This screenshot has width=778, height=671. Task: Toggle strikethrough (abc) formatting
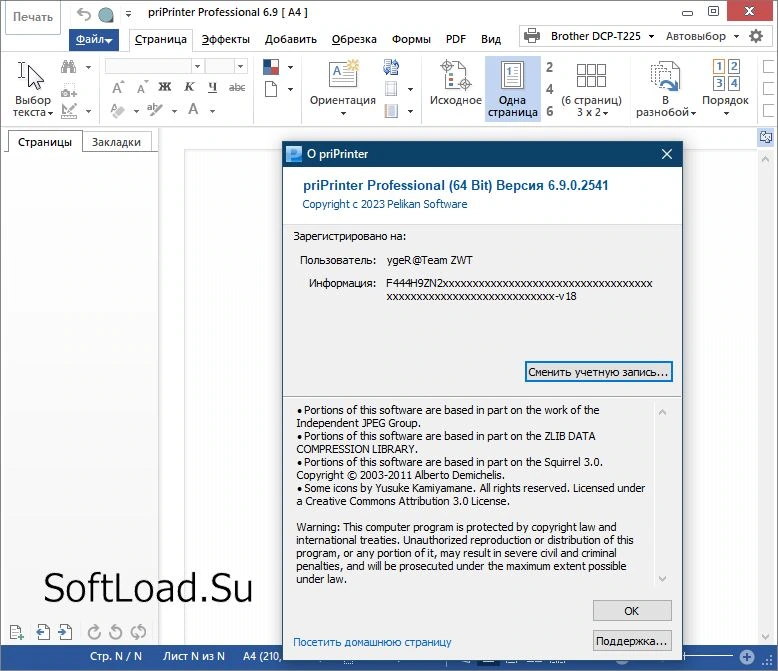[x=237, y=87]
